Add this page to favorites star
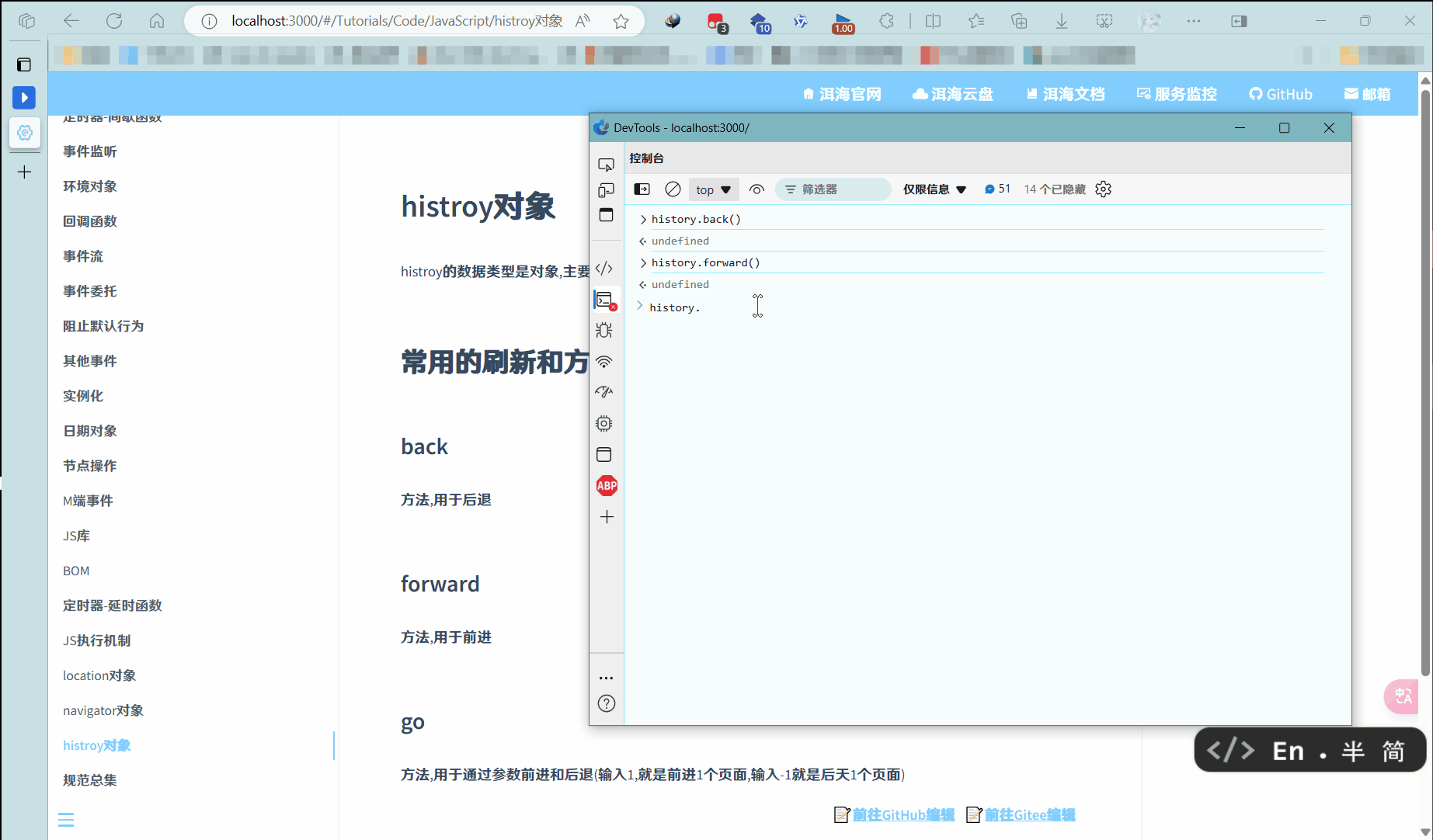Screen dimensions: 1433x840 pos(621,22)
